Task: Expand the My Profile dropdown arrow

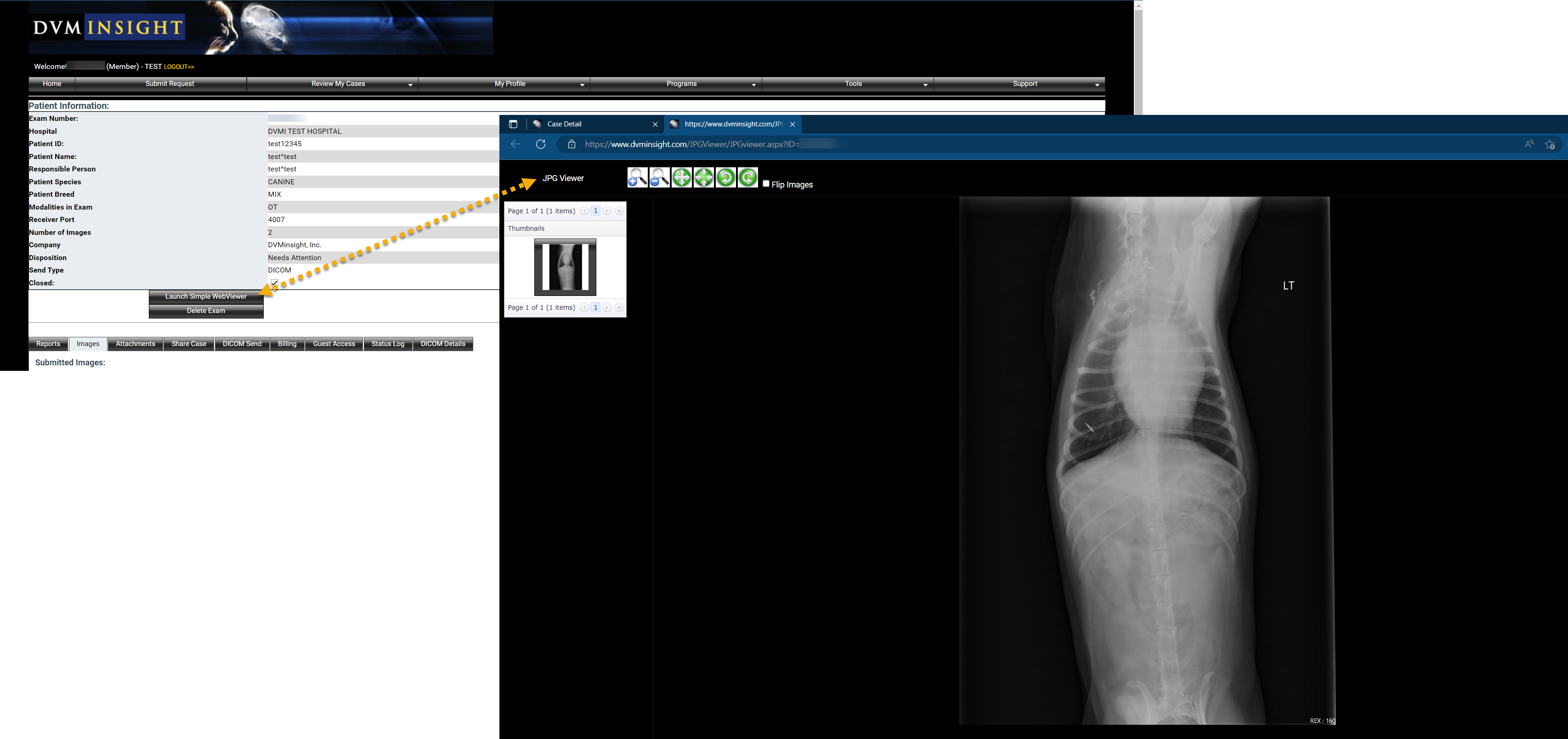Action: (582, 85)
